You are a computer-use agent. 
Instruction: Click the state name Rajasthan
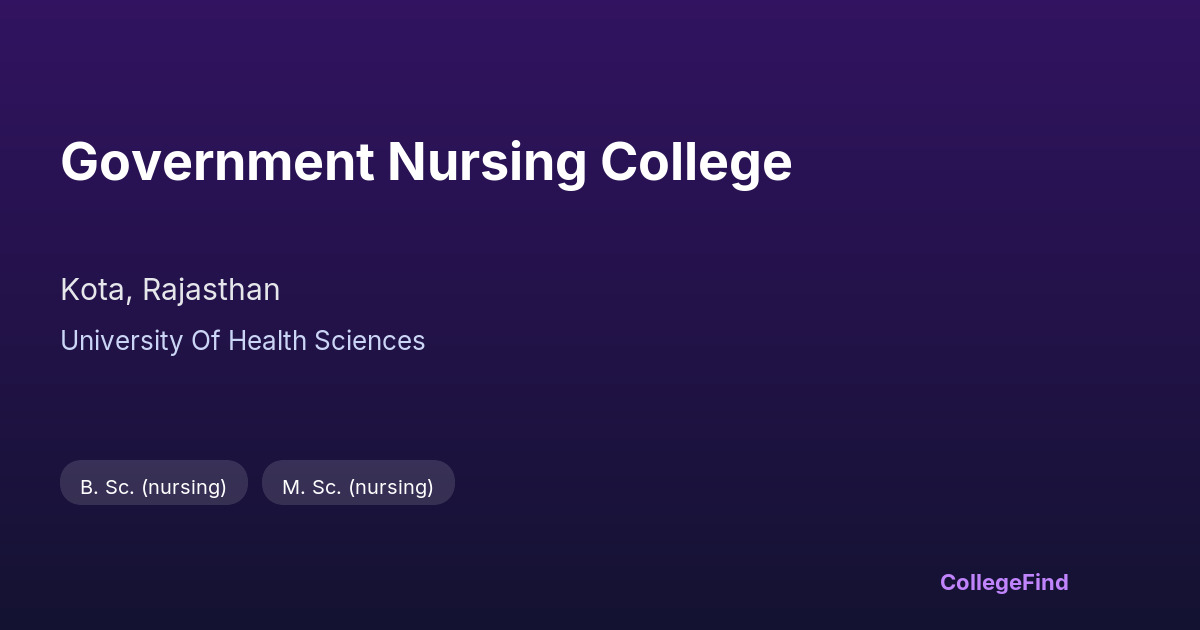211,290
